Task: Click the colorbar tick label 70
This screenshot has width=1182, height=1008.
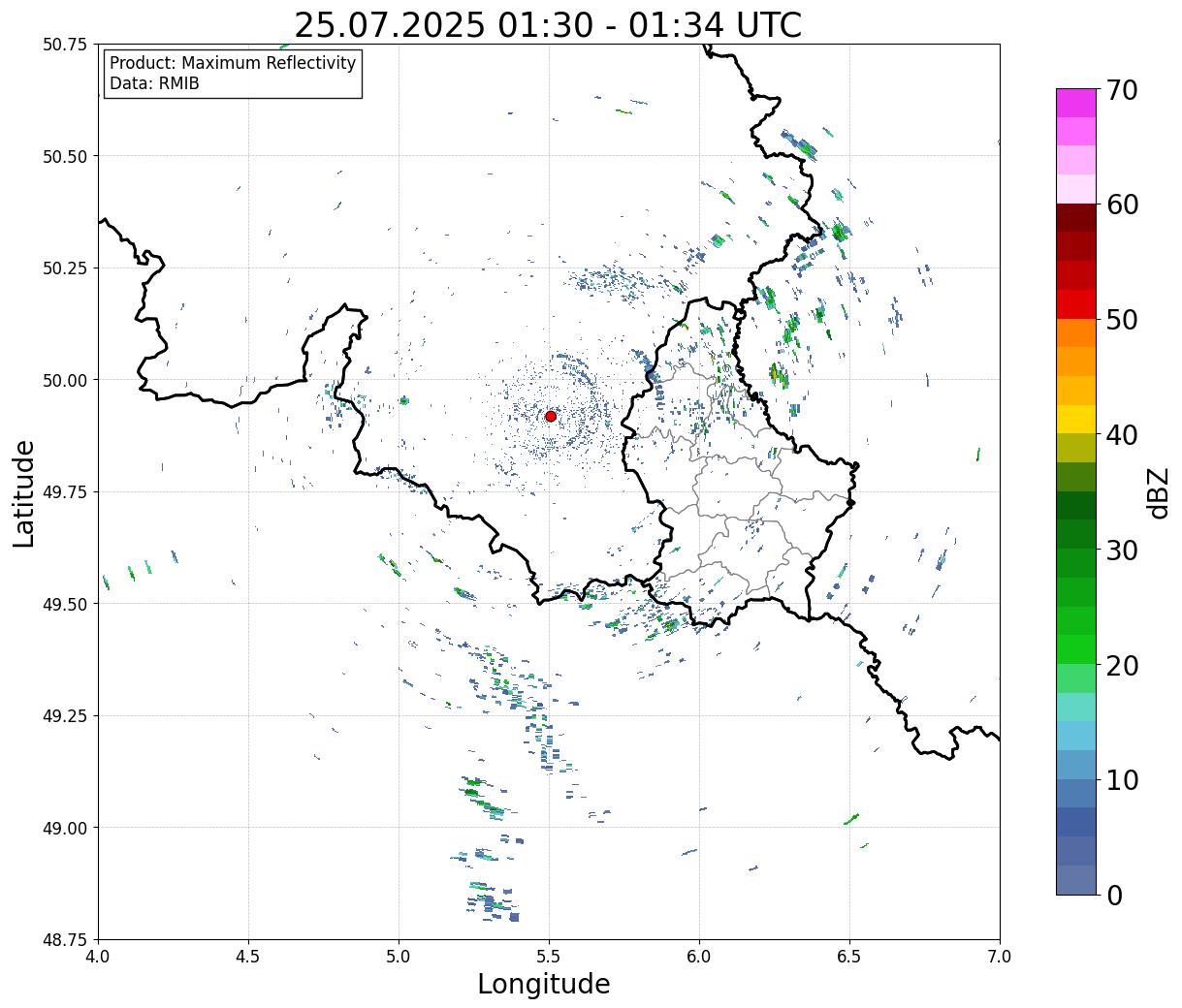Action: click(1122, 90)
